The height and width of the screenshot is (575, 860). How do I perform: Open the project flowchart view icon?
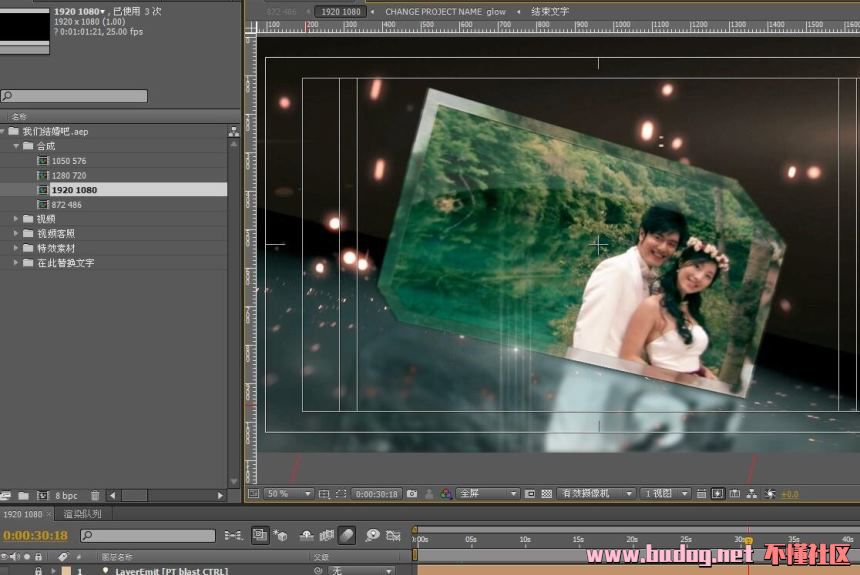[x=234, y=130]
